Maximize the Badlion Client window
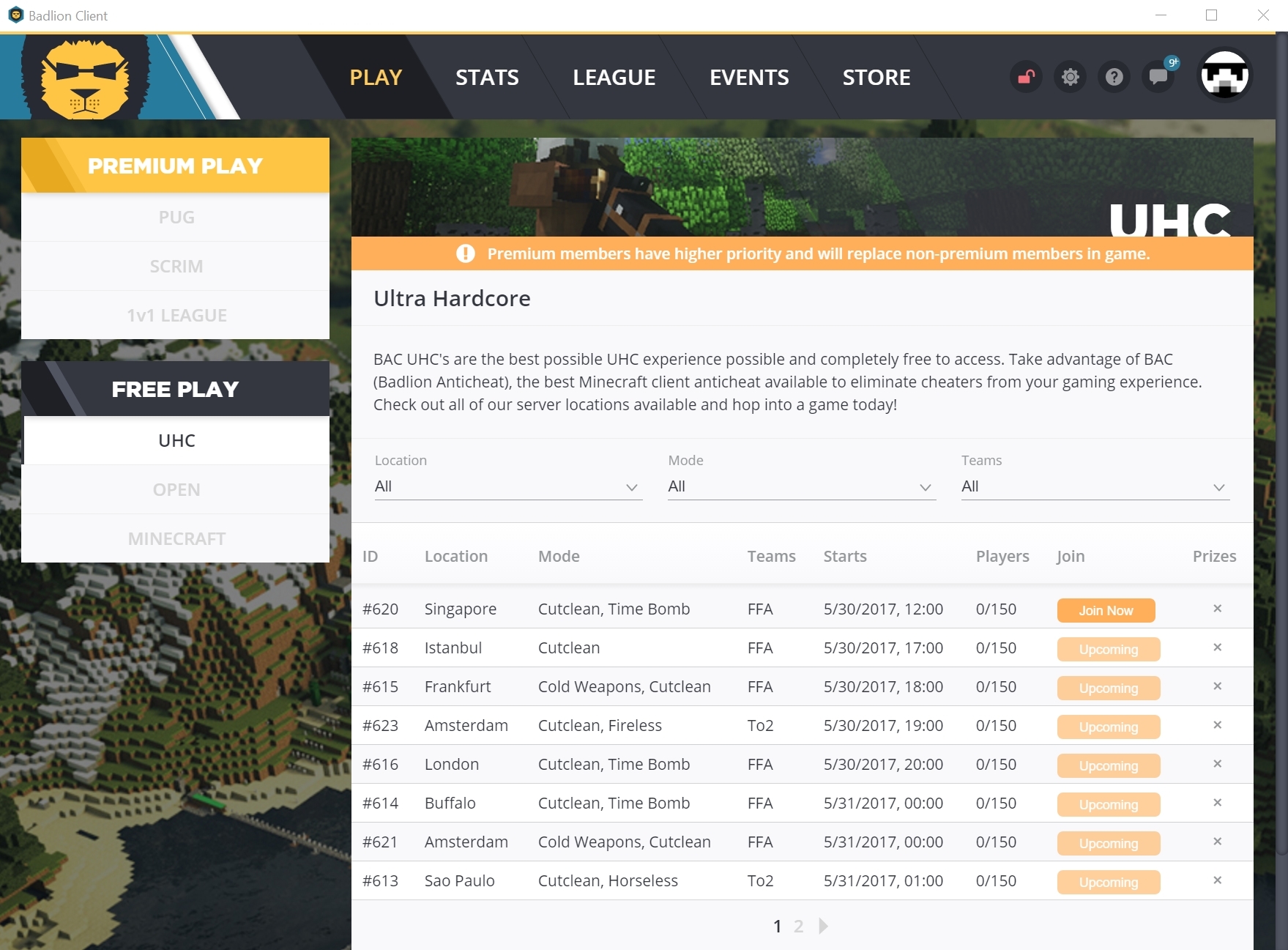 (1211, 15)
